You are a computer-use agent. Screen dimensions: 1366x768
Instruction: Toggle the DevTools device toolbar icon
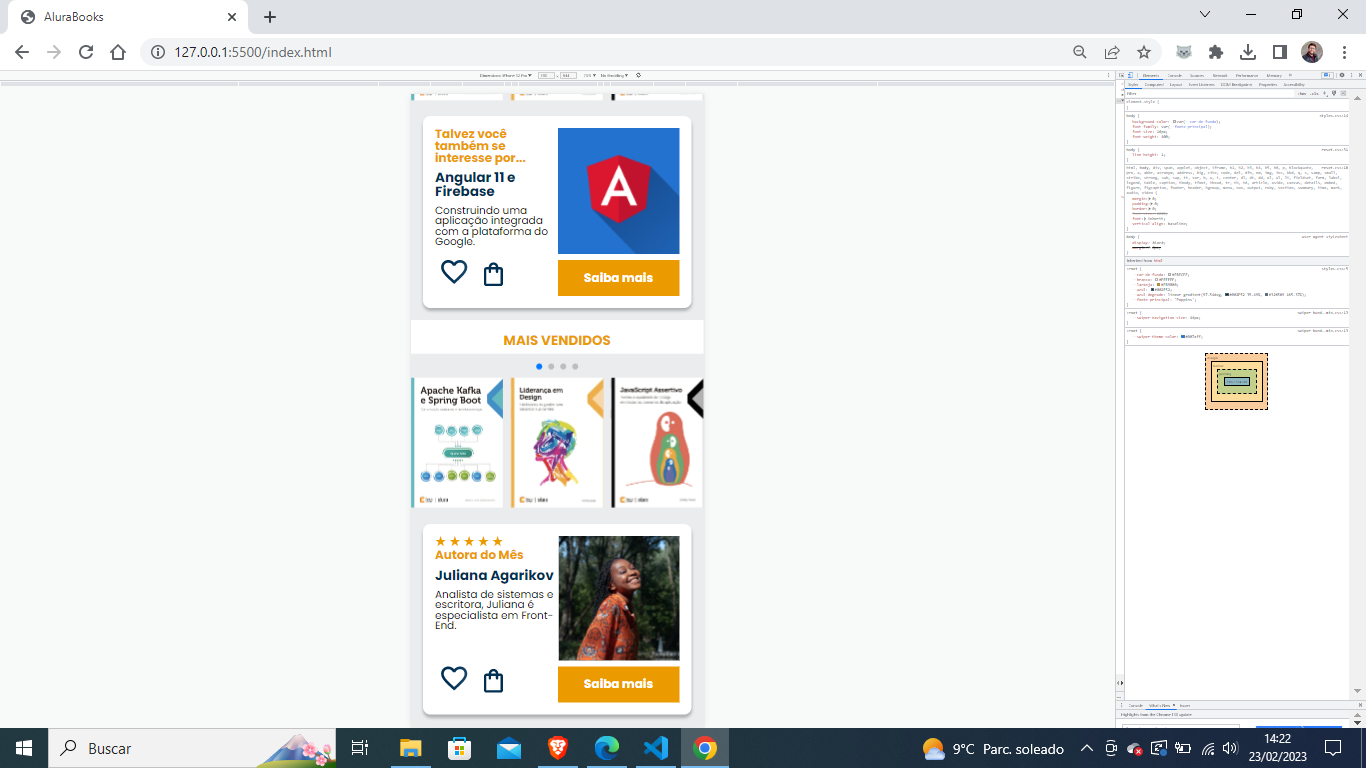click(1130, 75)
